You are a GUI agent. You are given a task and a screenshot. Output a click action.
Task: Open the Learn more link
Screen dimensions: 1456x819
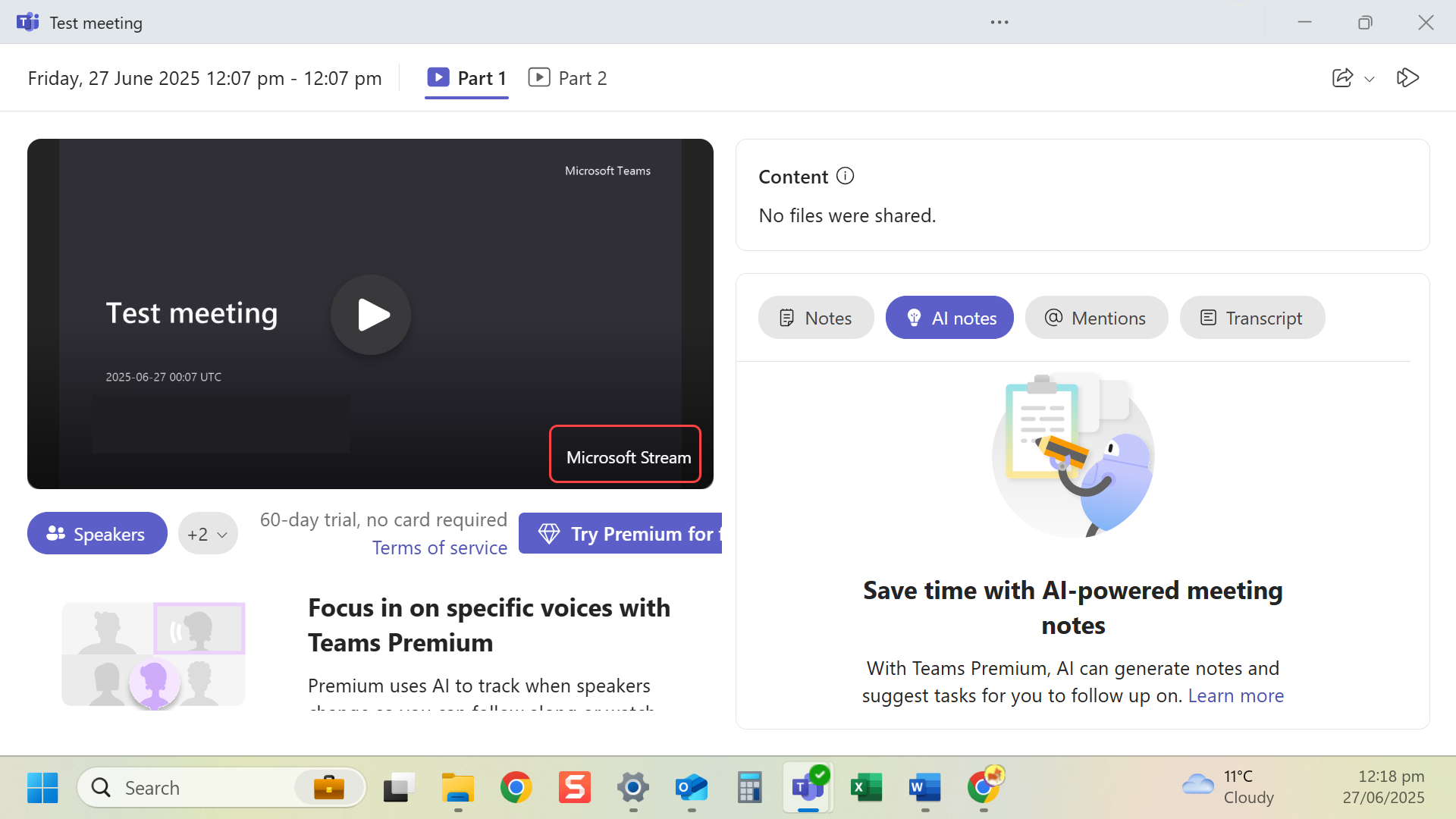pyautogui.click(x=1236, y=695)
